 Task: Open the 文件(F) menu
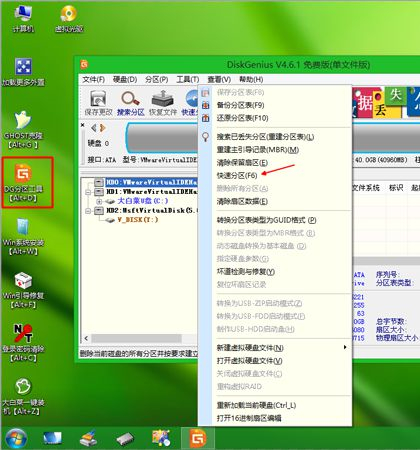point(94,80)
